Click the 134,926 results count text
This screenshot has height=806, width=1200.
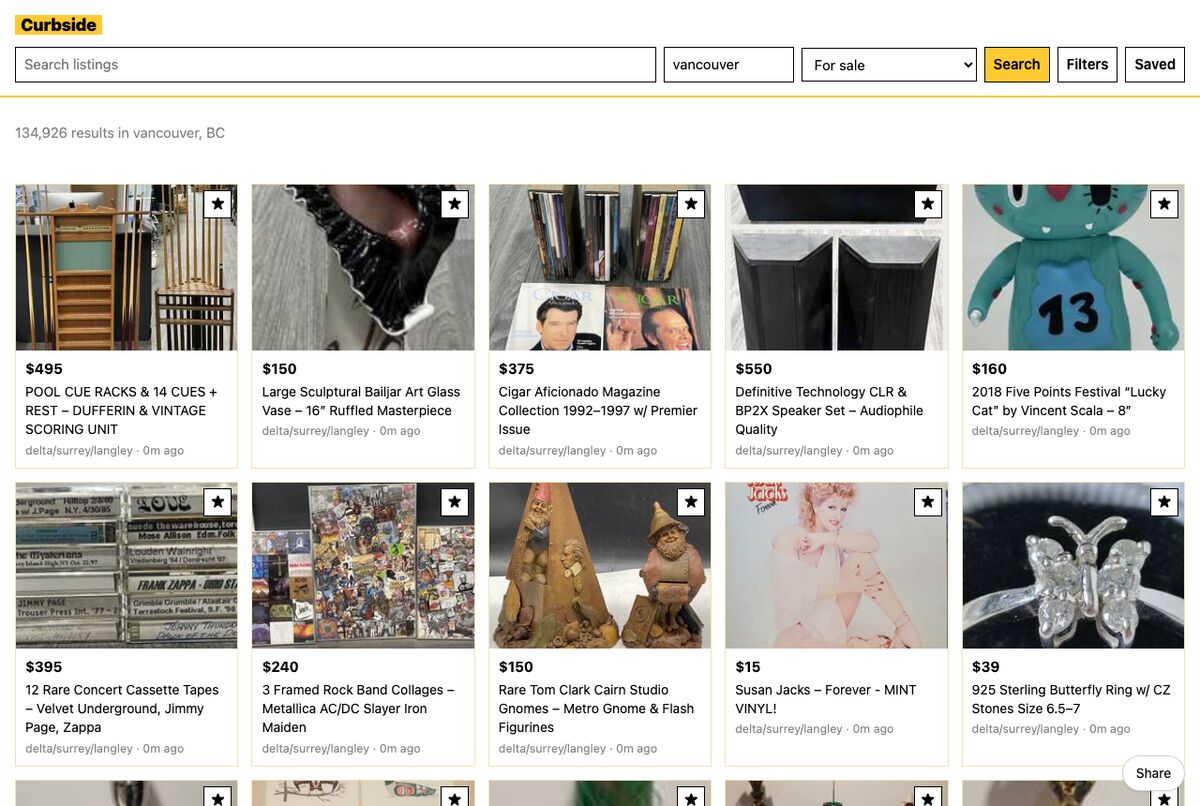(120, 132)
